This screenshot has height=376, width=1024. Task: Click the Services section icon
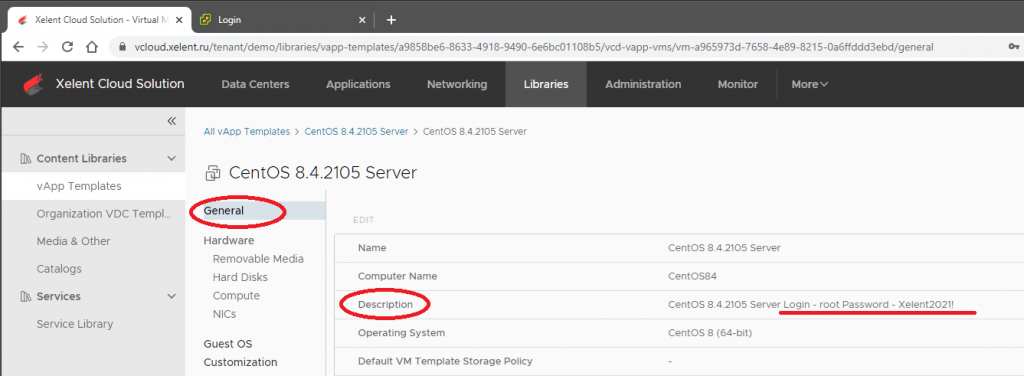25,296
